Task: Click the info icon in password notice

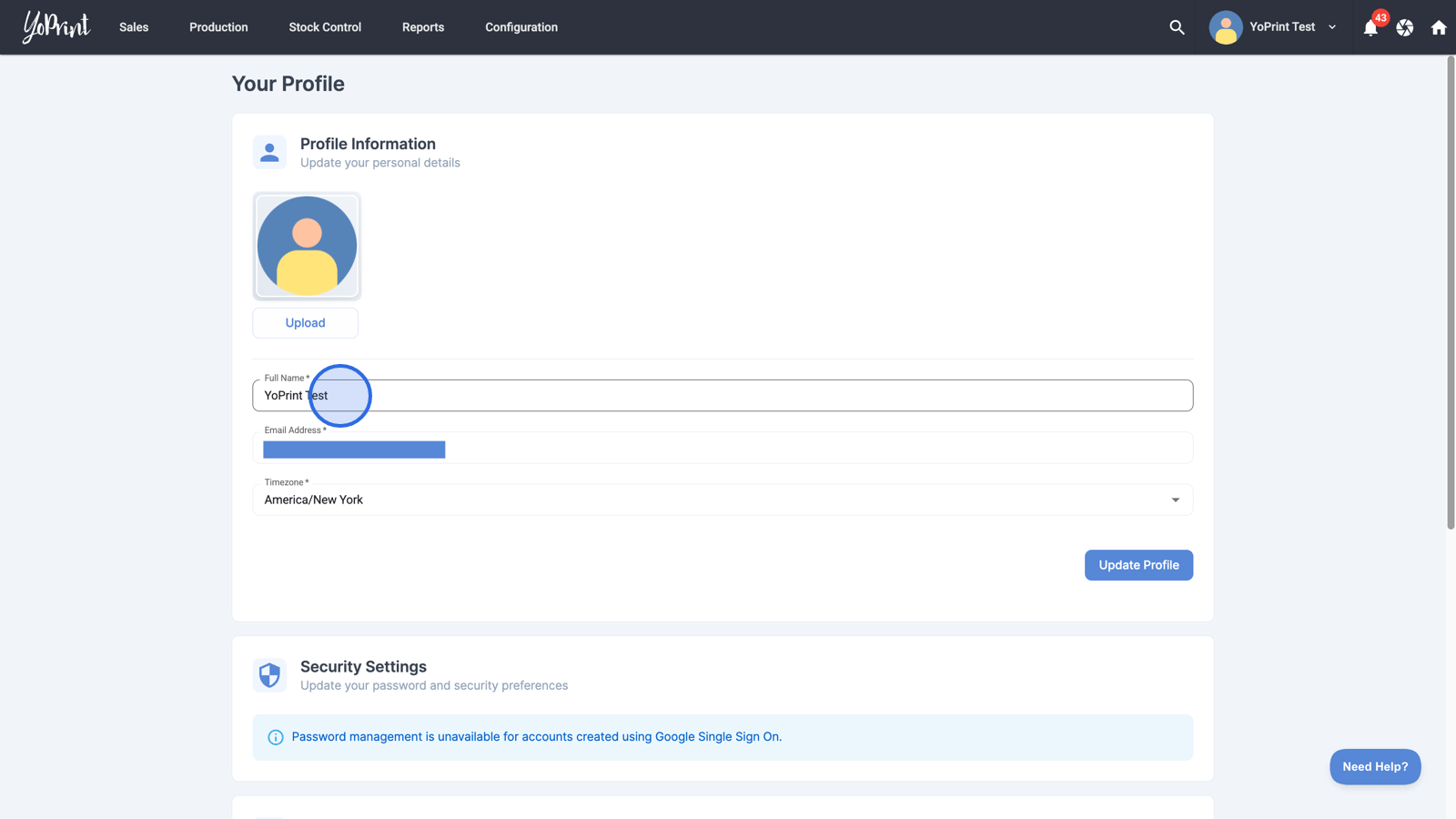Action: click(x=276, y=737)
